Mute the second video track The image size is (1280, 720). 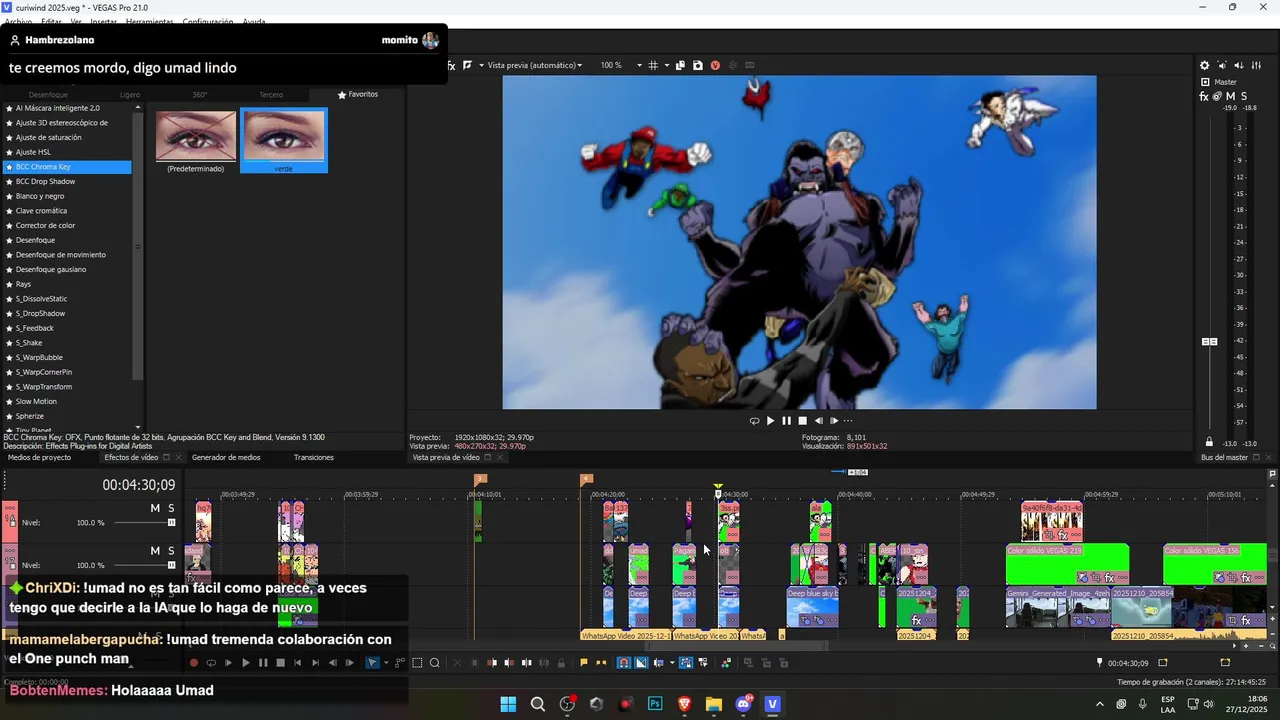(x=155, y=551)
